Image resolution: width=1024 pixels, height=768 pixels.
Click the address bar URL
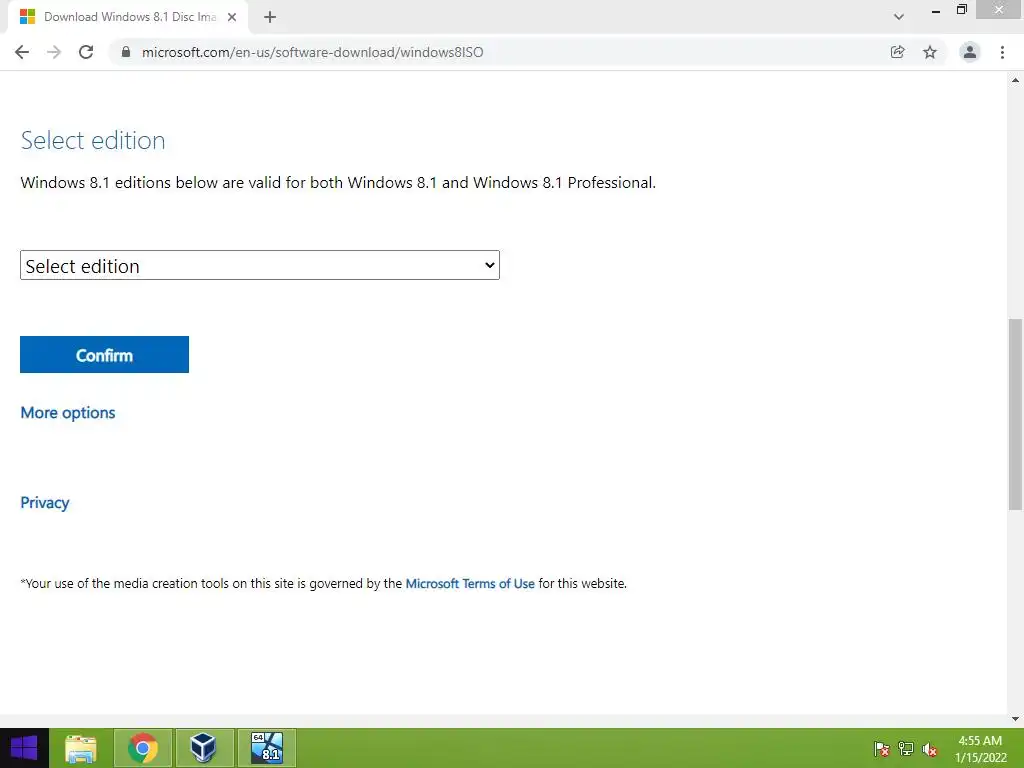pos(313,52)
